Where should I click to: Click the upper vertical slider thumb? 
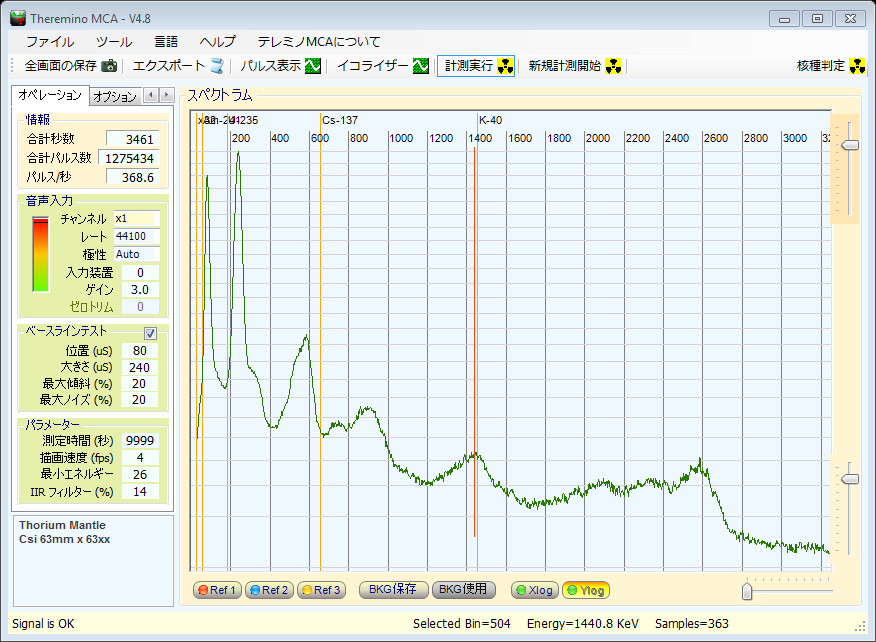[850, 145]
